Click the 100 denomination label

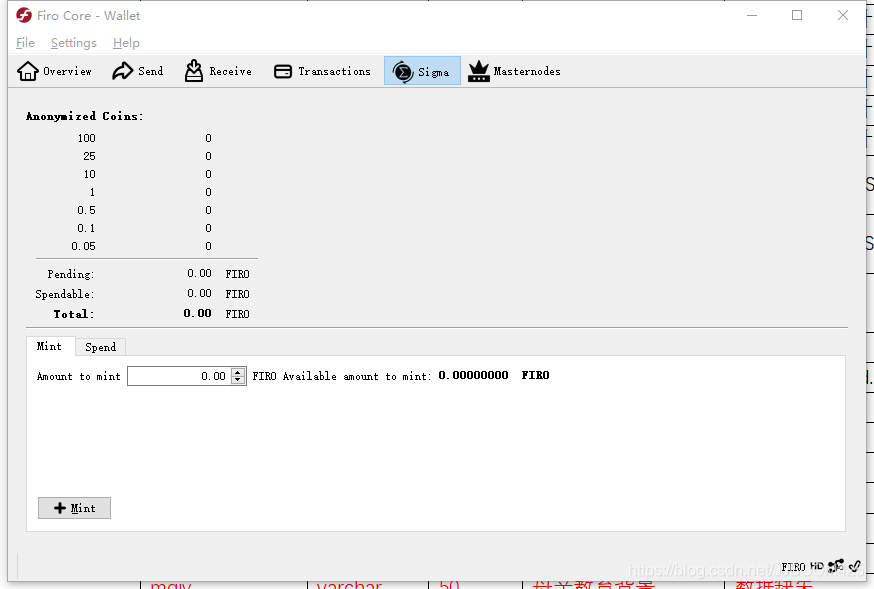(86, 138)
